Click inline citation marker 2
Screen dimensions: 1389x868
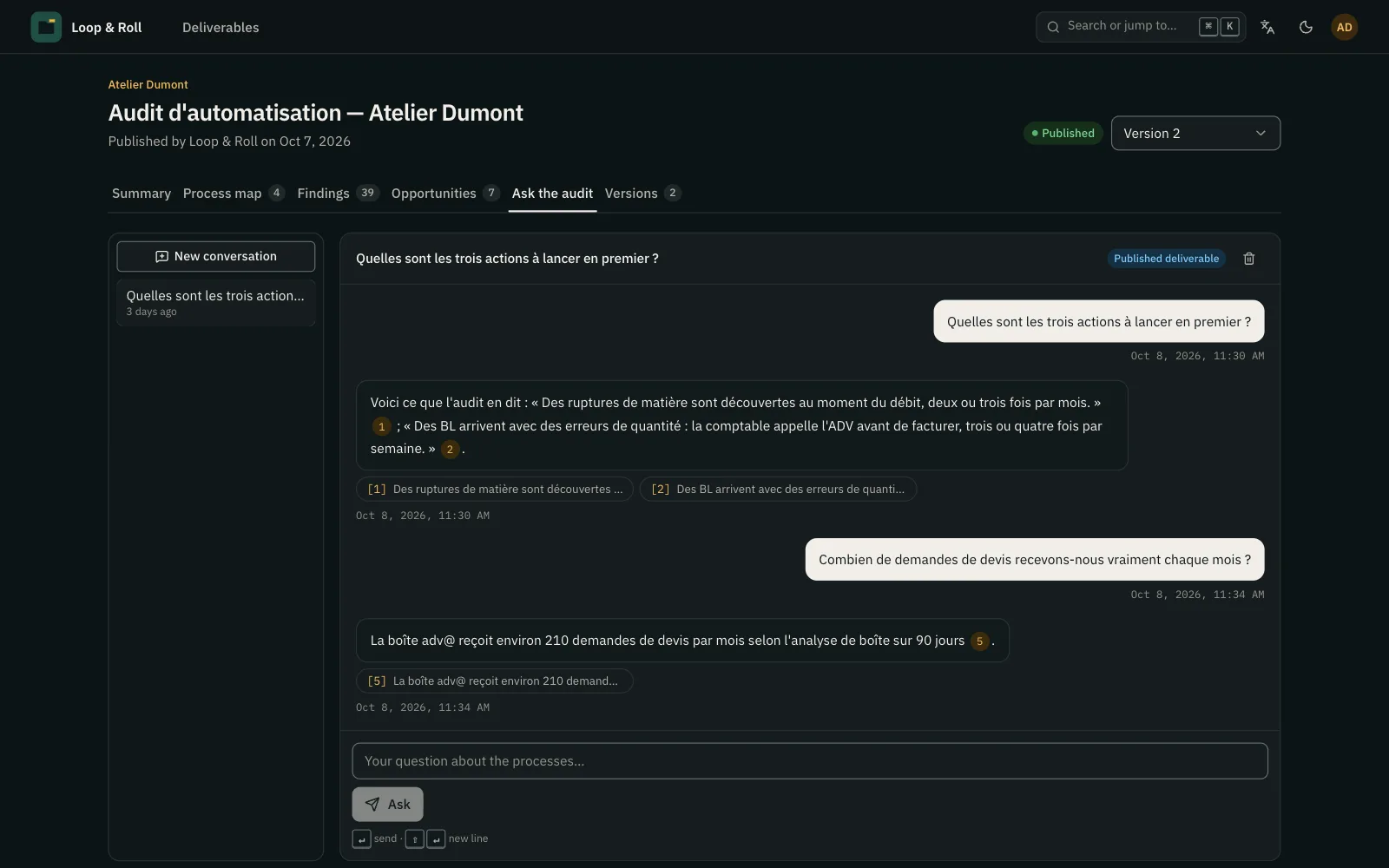[450, 449]
